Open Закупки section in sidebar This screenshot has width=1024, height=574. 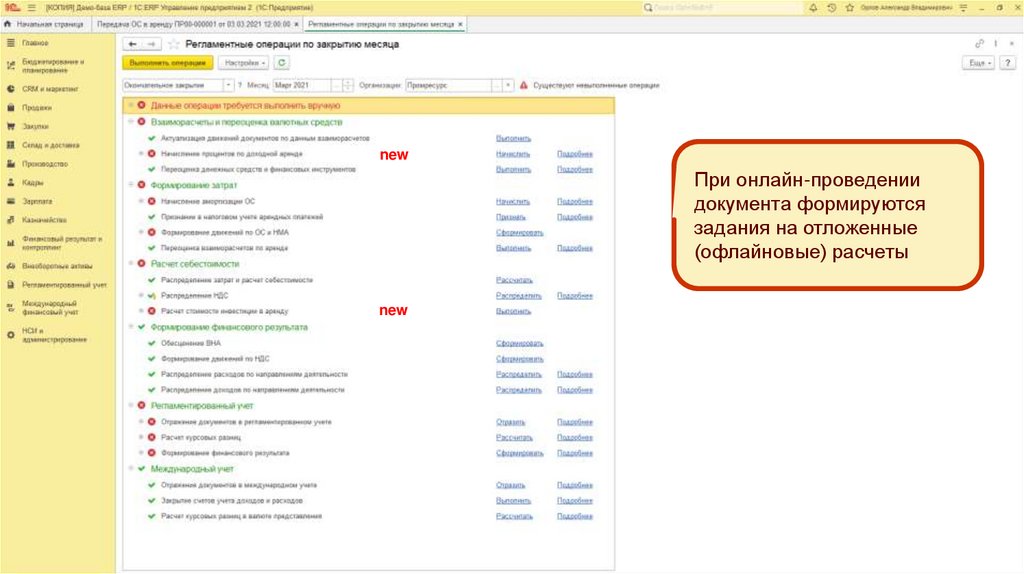(x=35, y=127)
